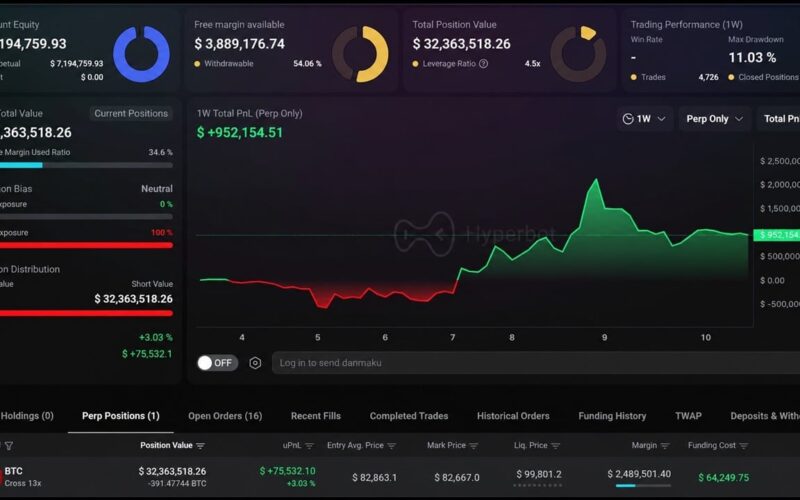This screenshot has width=800, height=500.
Task: Click the Closed Positions label
Action: pos(768,77)
